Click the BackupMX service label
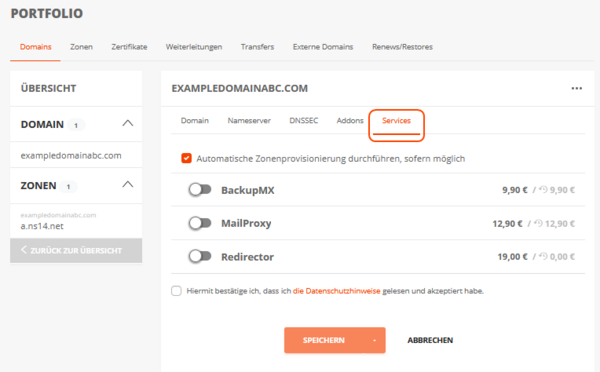The image size is (600, 372). pyautogui.click(x=248, y=190)
